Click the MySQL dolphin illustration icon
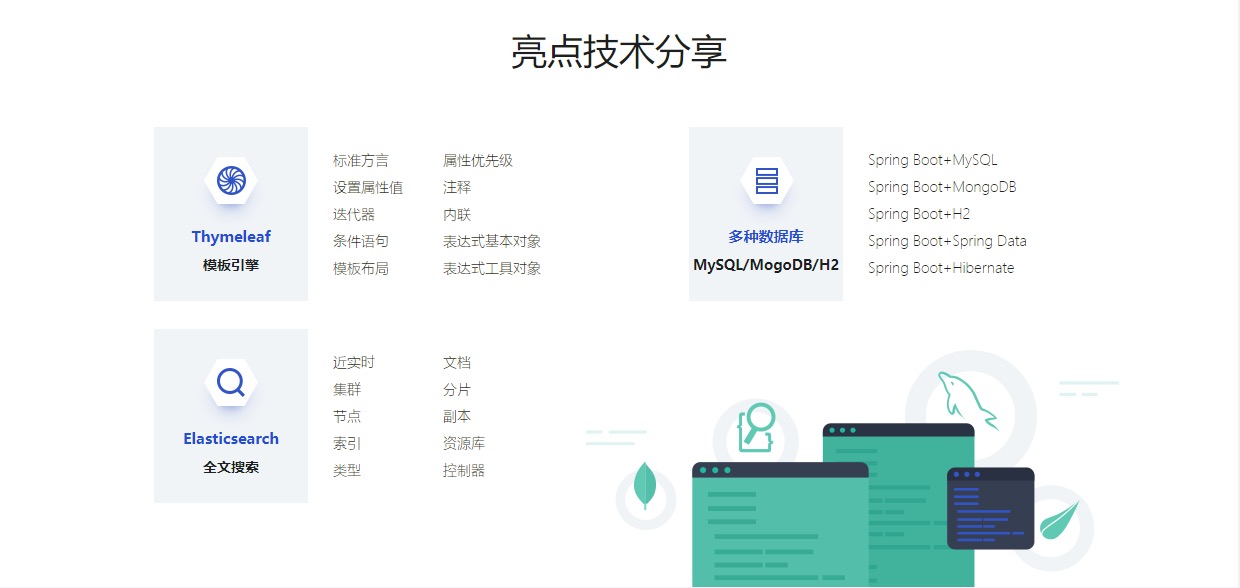 click(x=965, y=399)
